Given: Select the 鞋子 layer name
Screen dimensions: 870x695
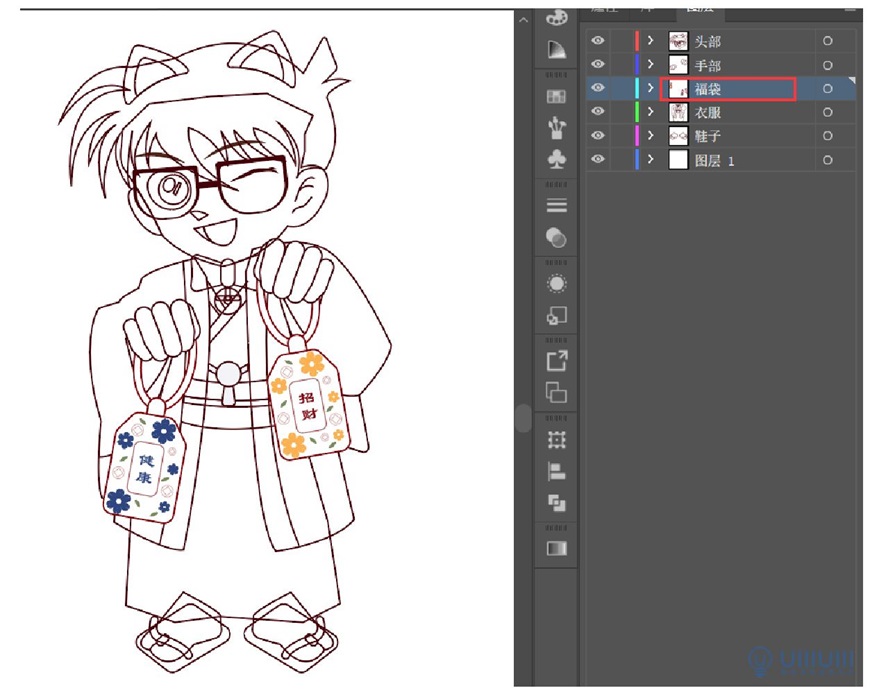Looking at the screenshot, I should pos(707,136).
